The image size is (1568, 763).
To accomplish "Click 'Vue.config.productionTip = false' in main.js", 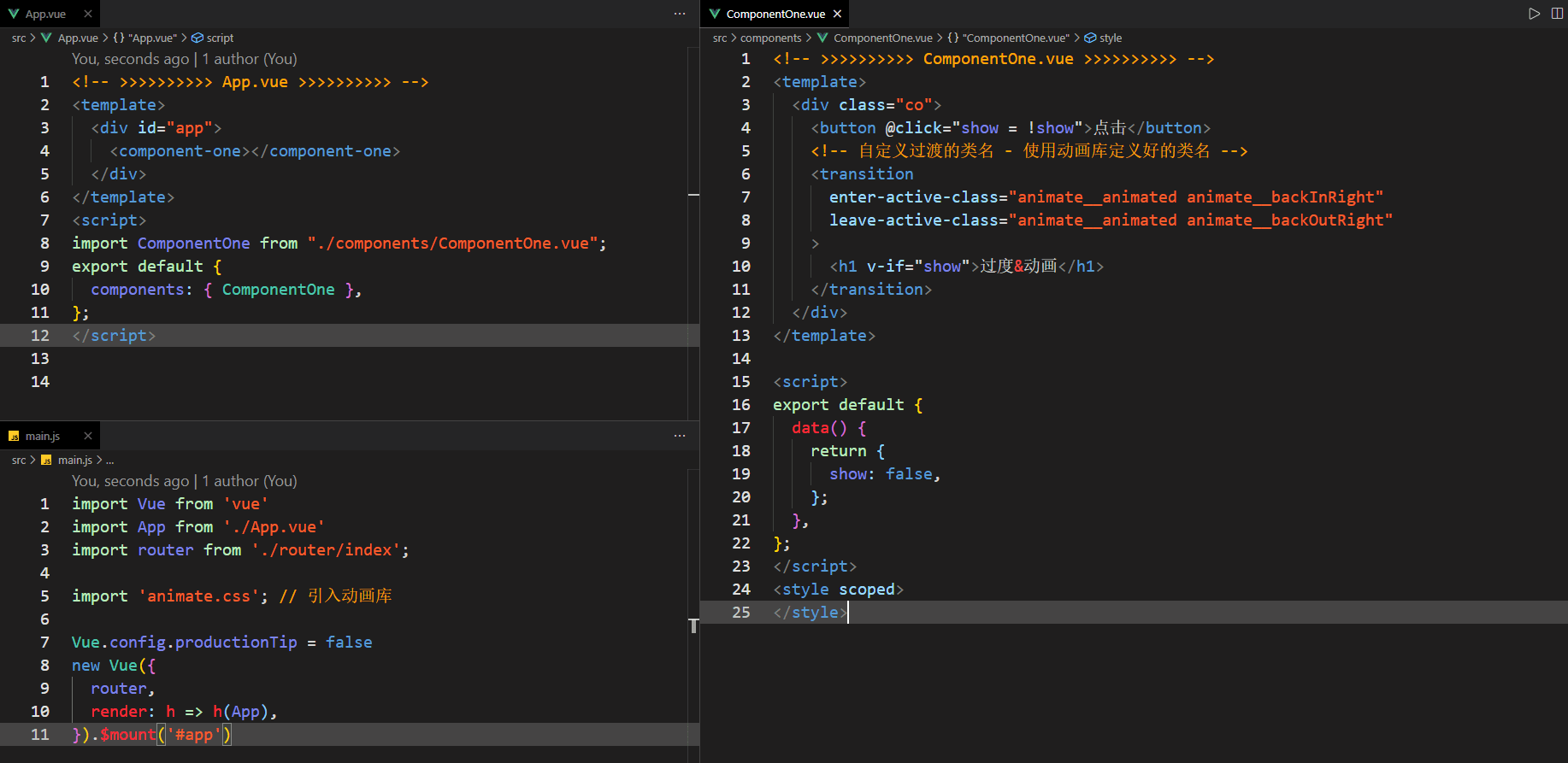I will 222,642.
